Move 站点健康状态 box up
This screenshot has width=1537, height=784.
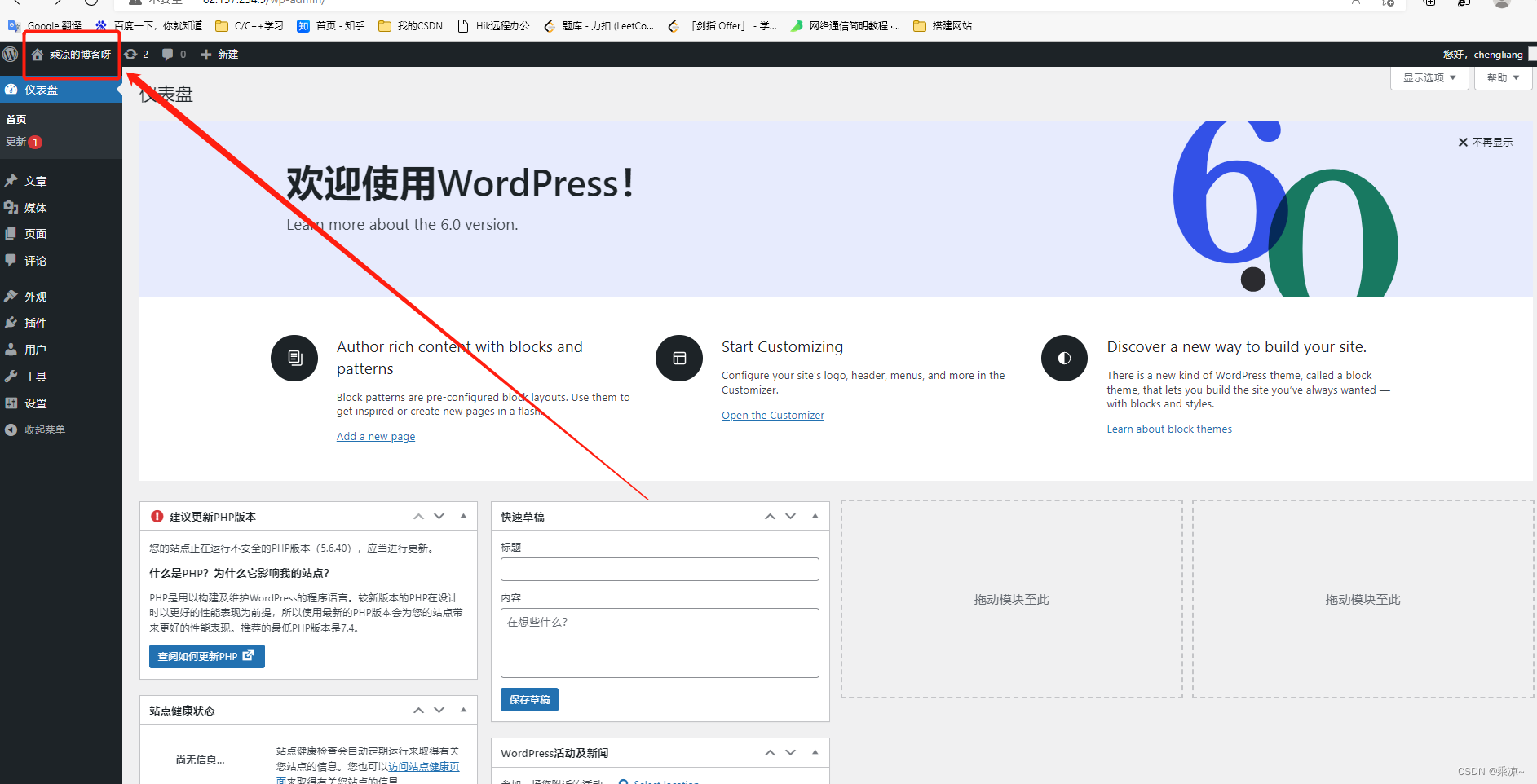coord(418,711)
